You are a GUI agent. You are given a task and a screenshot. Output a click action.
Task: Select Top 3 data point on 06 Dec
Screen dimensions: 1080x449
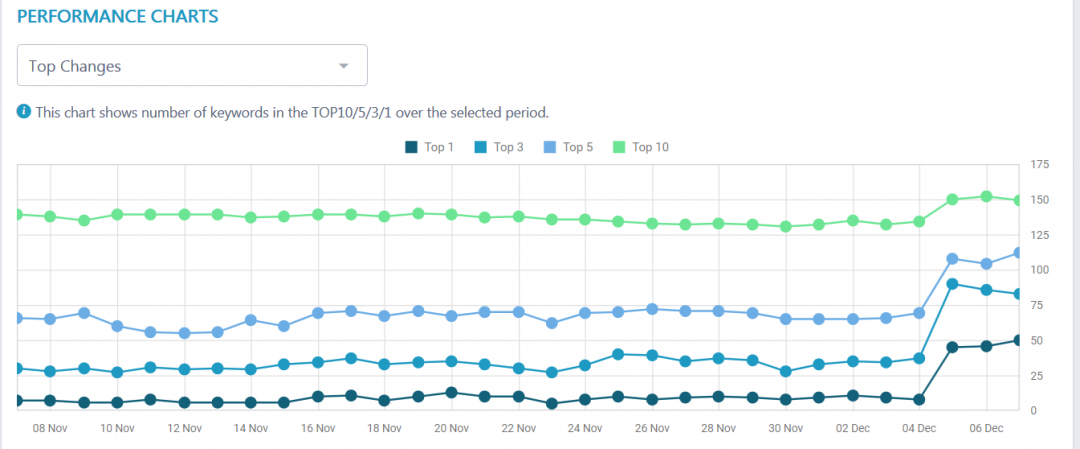click(986, 290)
